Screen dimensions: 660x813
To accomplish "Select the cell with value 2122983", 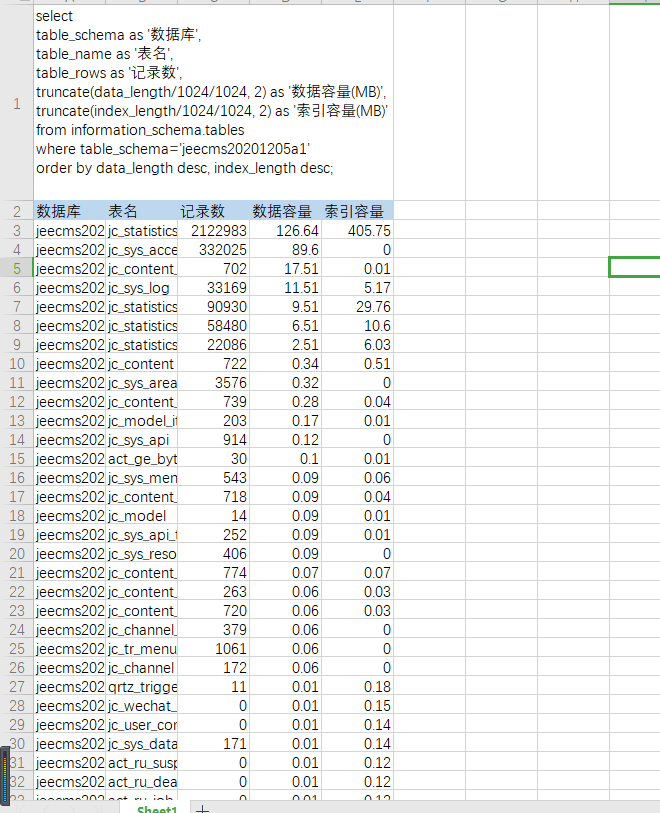I will [x=214, y=230].
